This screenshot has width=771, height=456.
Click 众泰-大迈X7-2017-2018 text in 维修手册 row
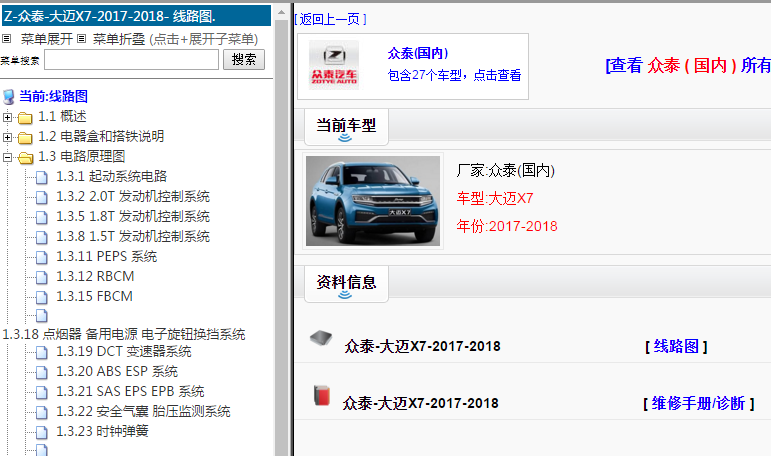[x=420, y=403]
